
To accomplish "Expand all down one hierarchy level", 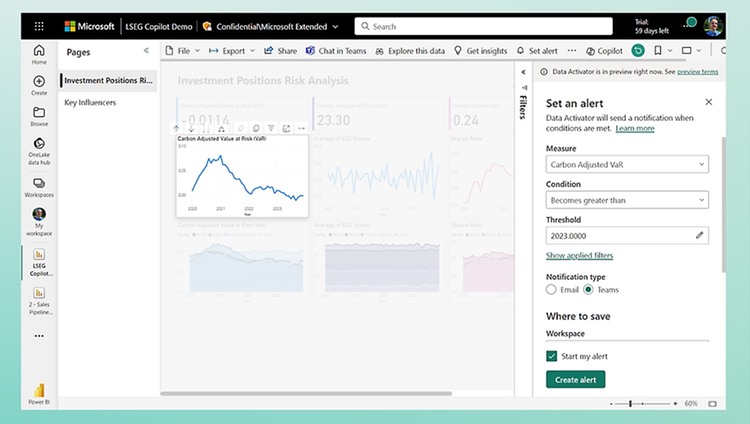I will point(221,128).
